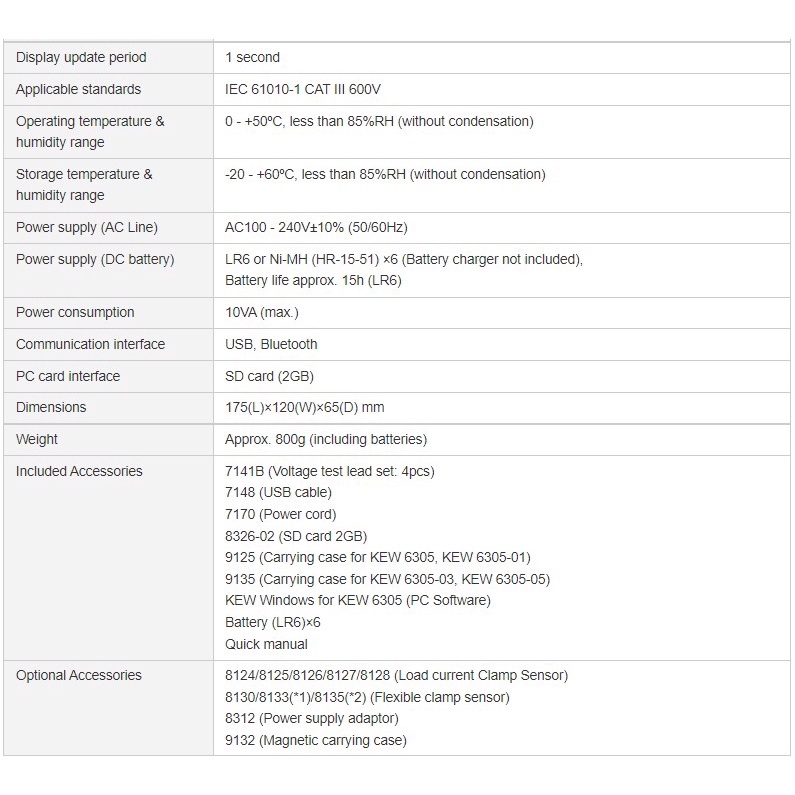Click "KEW Windows for KEW 6305 (PC Software)"
The height and width of the screenshot is (795, 795).
pos(358,600)
